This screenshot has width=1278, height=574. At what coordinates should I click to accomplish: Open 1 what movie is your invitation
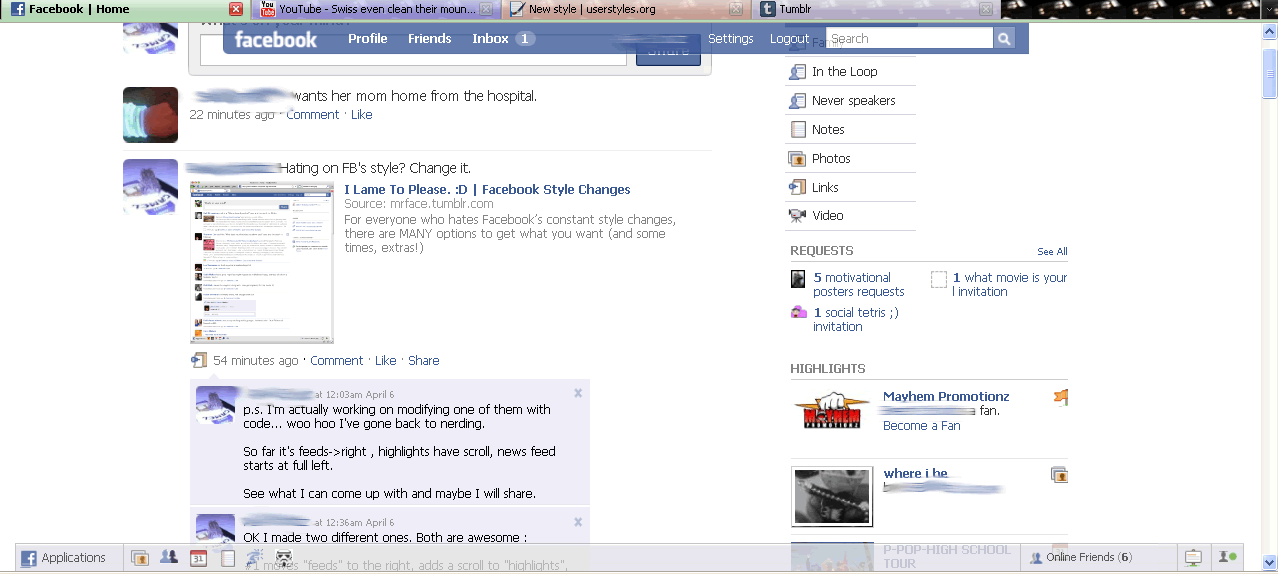[x=1009, y=285]
